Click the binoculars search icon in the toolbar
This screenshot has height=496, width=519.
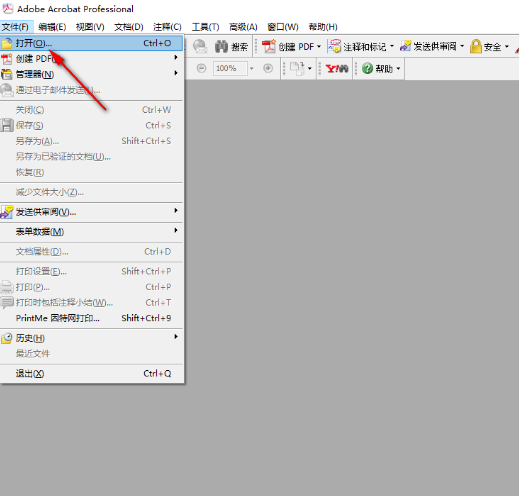coord(221,47)
